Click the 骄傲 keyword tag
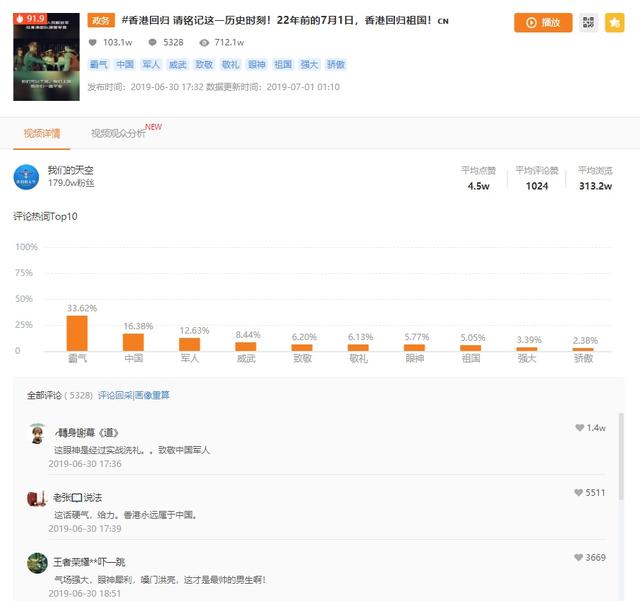Screen dimensions: 640x601 click(336, 65)
